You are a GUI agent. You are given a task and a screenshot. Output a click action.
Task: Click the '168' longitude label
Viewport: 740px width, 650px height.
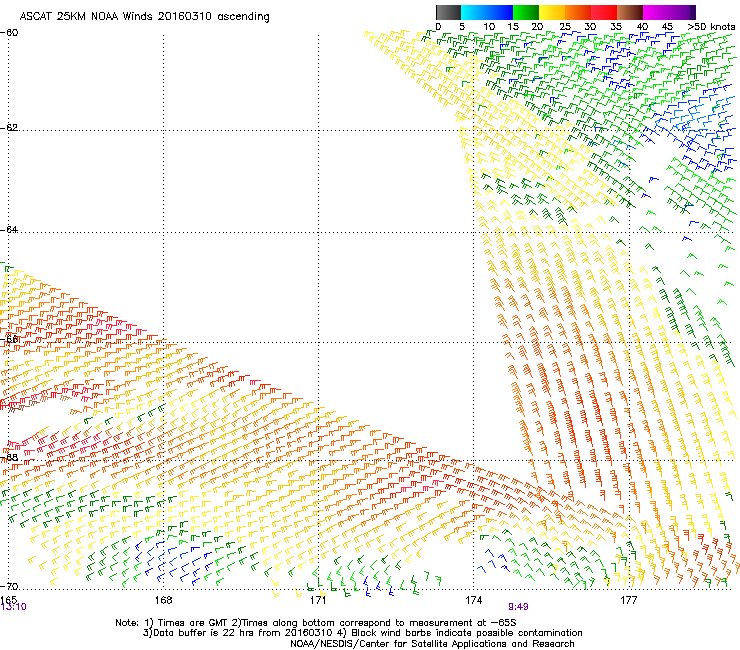pyautogui.click(x=163, y=600)
